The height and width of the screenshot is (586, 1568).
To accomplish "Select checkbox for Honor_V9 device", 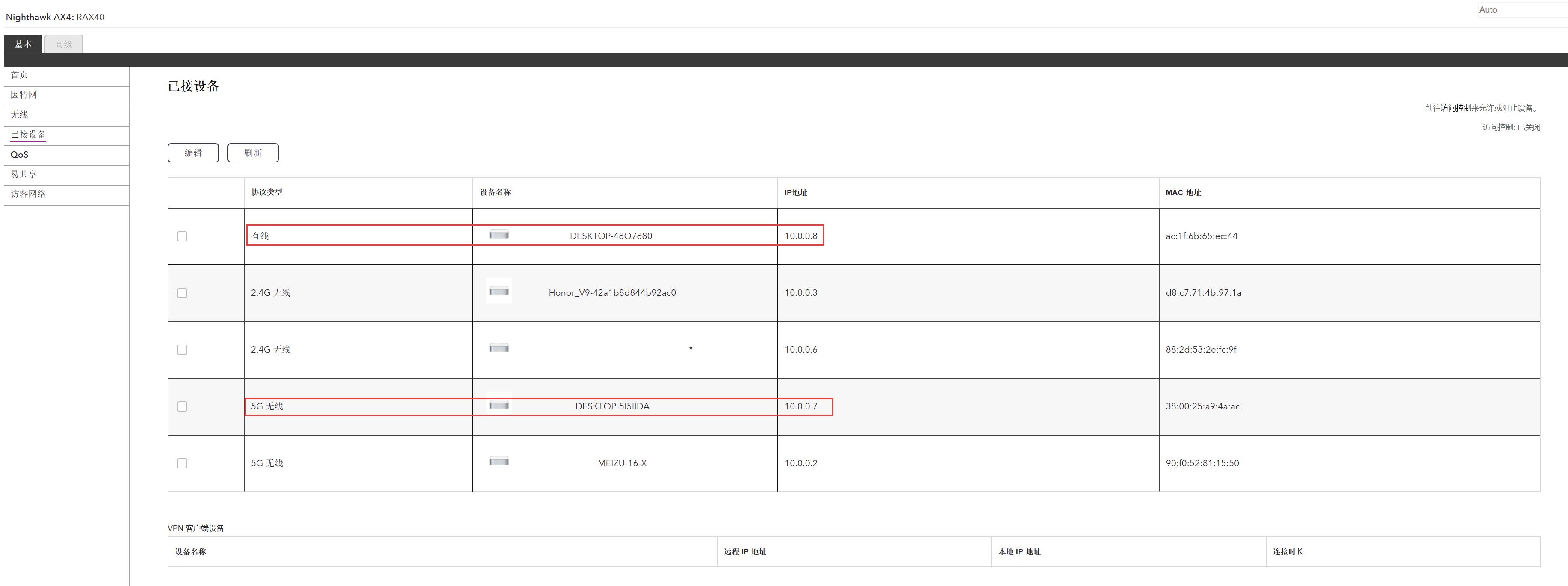I will [x=182, y=293].
